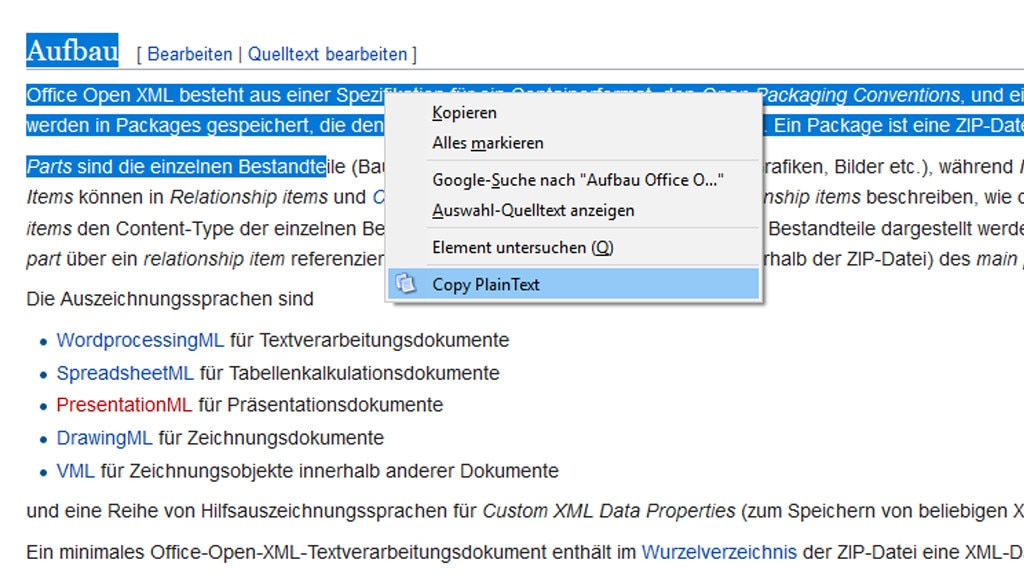Click the line "Die Auszeichnungssprachen sind"
This screenshot has width=1024, height=576.
(x=170, y=299)
